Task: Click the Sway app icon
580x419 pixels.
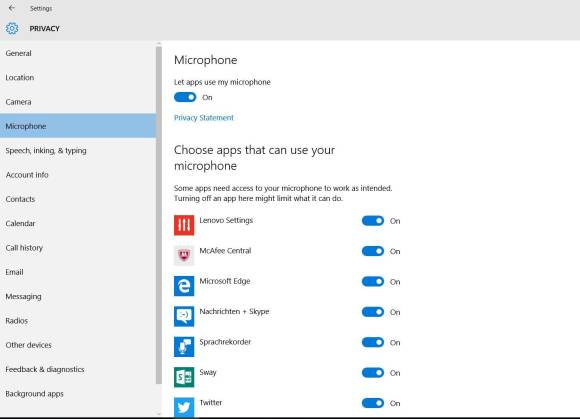Action: [184, 377]
